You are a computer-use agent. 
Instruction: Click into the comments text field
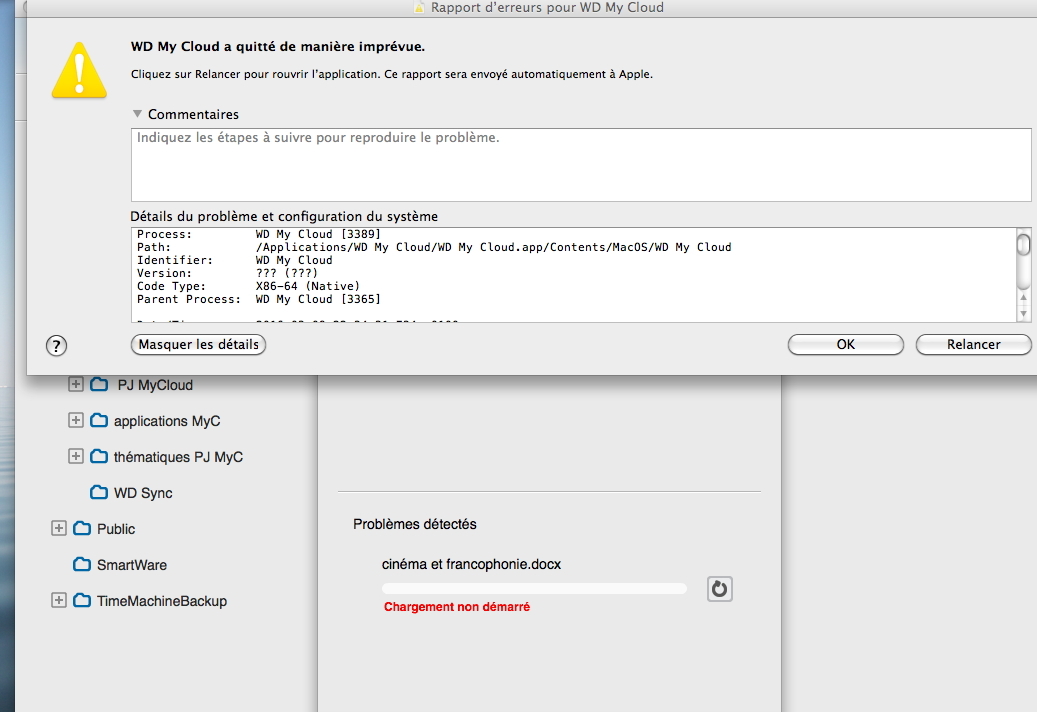(x=581, y=165)
